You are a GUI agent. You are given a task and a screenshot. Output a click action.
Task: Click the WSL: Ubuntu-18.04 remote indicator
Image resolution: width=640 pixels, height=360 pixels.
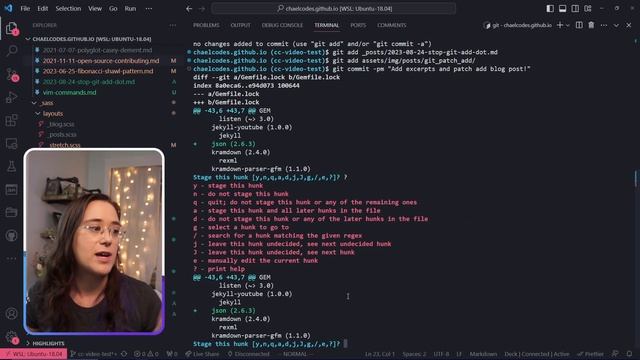point(34,354)
